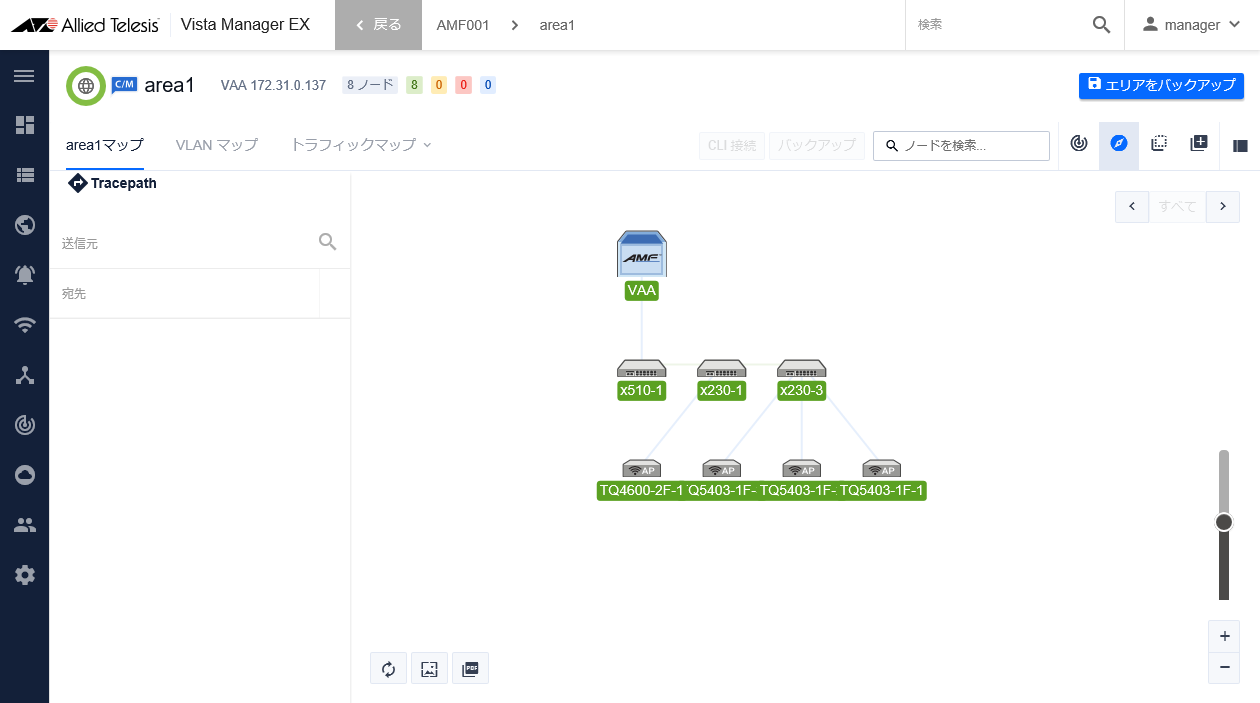
Task: Open system settings gear icon
Action: [x=24, y=575]
